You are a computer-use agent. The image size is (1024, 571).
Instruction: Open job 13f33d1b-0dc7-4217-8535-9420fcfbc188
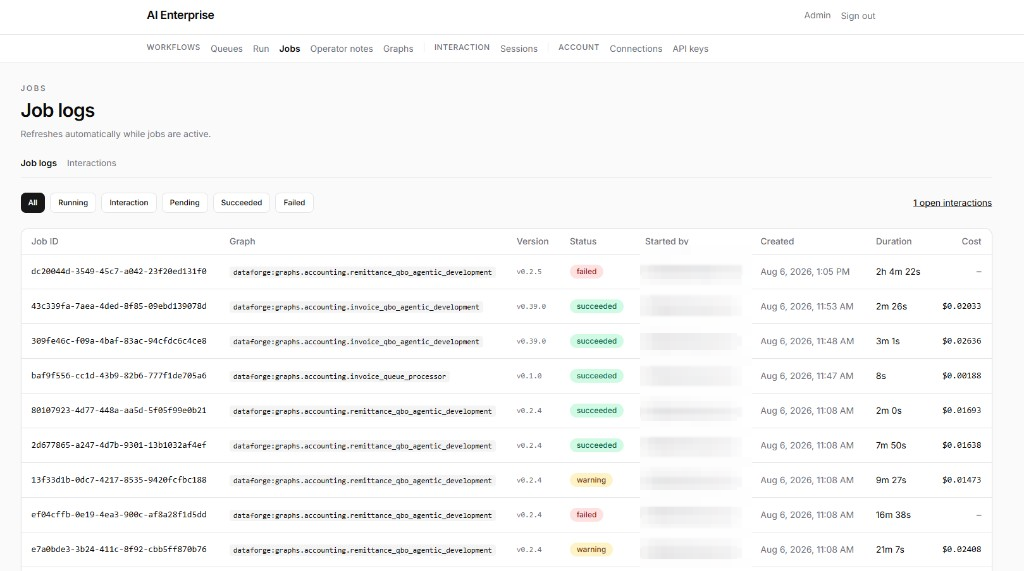119,480
